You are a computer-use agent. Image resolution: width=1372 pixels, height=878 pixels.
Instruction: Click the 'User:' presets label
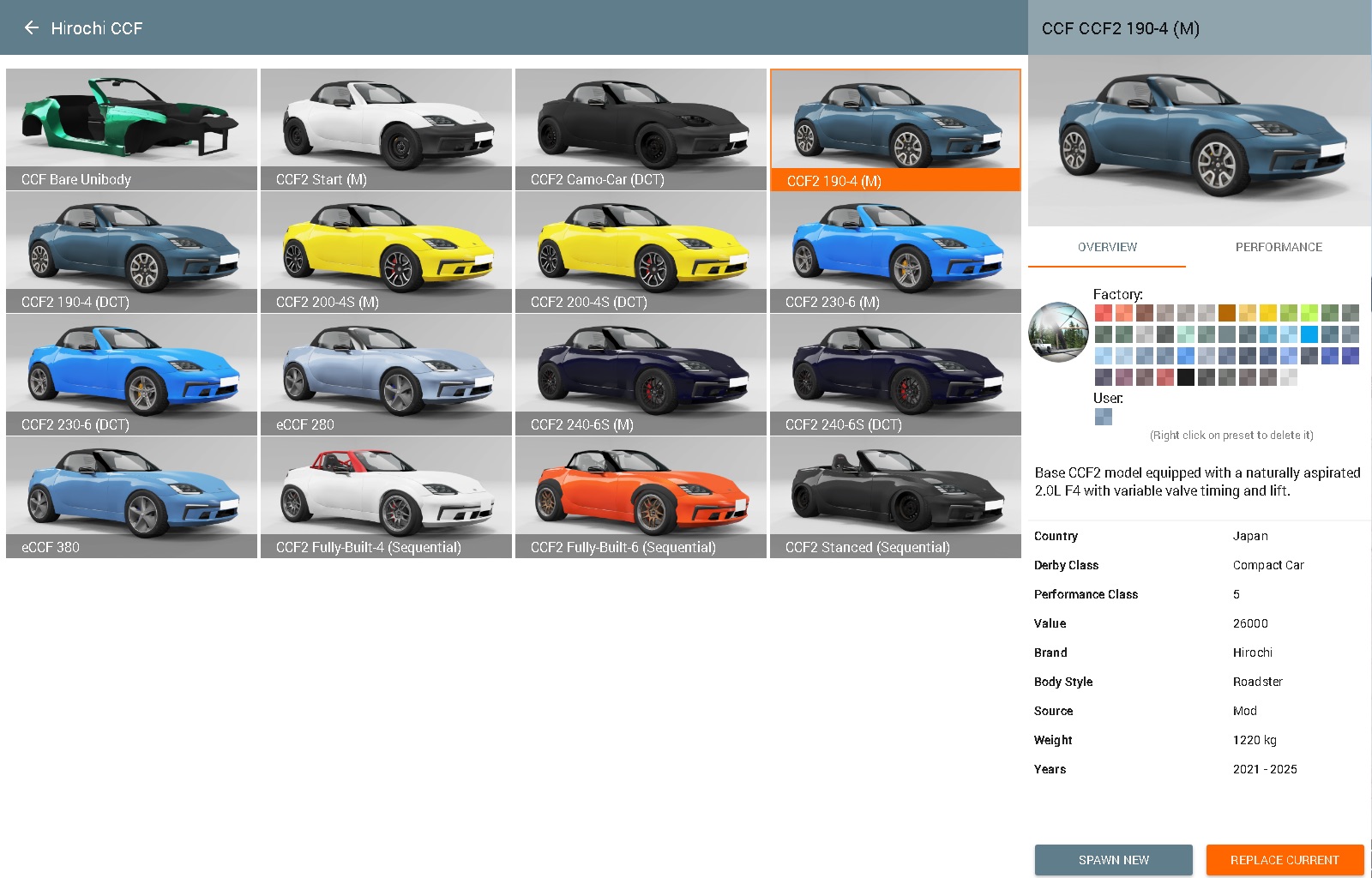click(x=1108, y=398)
